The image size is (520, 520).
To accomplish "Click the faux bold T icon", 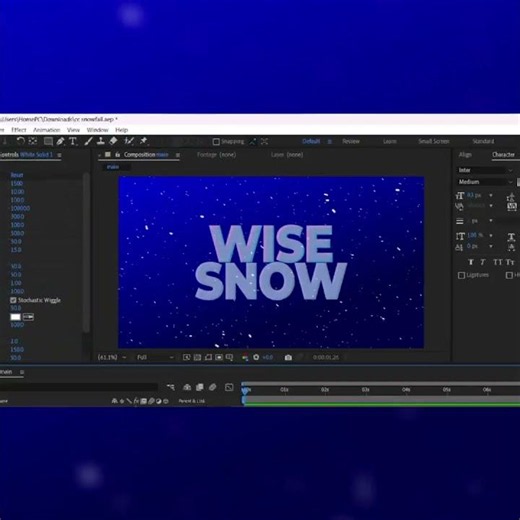I will click(x=471, y=262).
